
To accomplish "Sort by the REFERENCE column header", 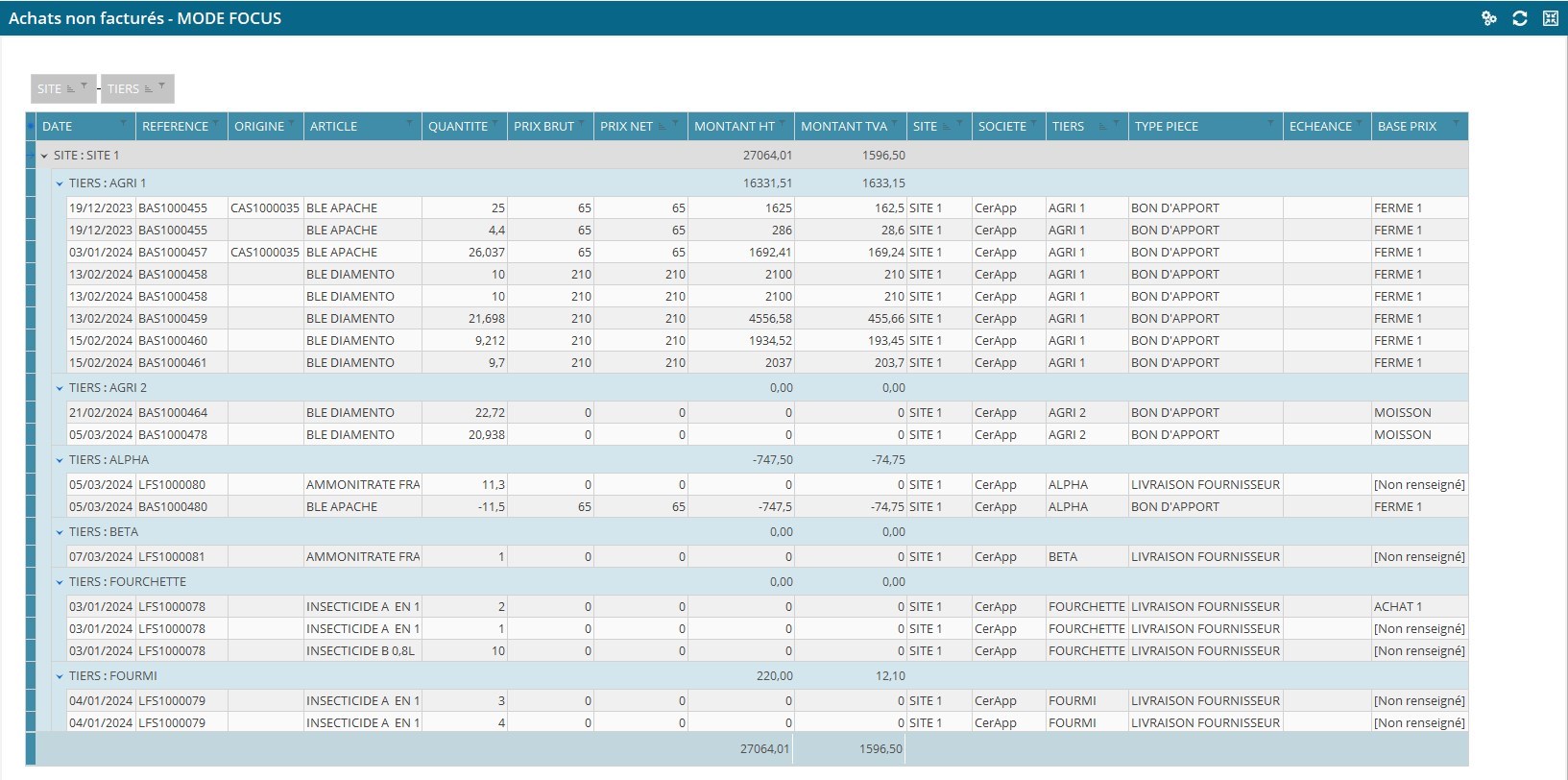I will (175, 127).
